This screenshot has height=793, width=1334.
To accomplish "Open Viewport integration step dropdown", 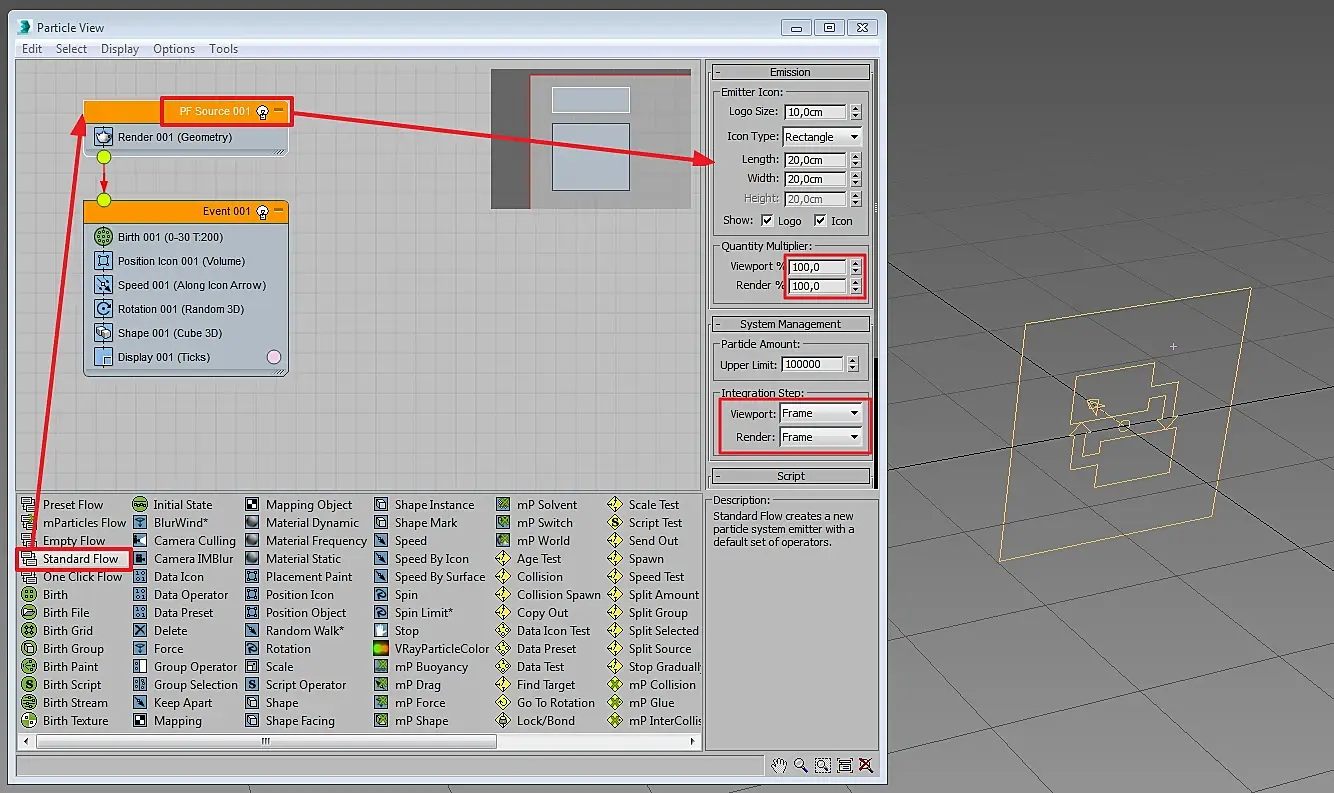I will [x=821, y=413].
